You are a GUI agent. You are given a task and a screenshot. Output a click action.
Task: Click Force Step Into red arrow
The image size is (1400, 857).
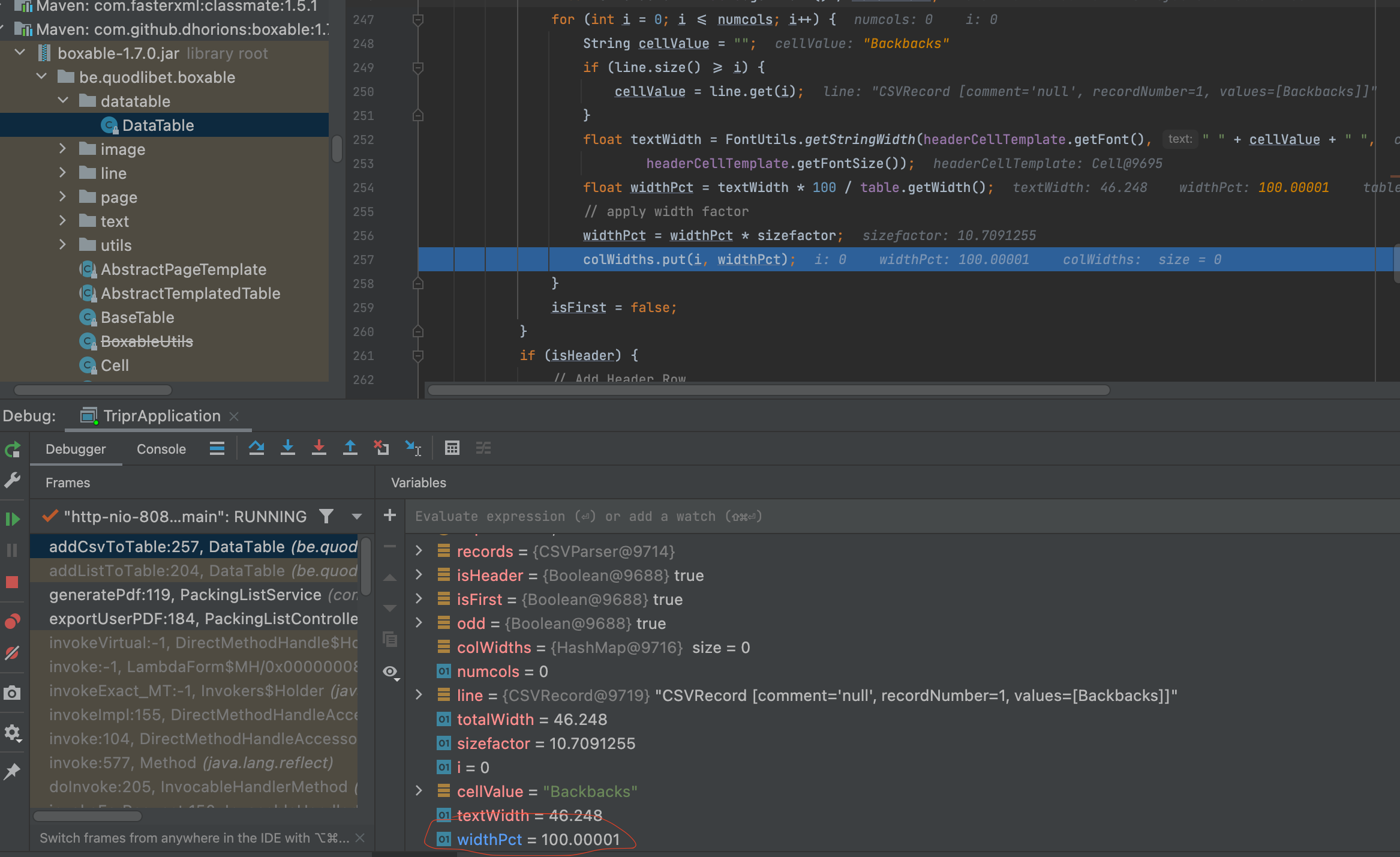point(319,448)
